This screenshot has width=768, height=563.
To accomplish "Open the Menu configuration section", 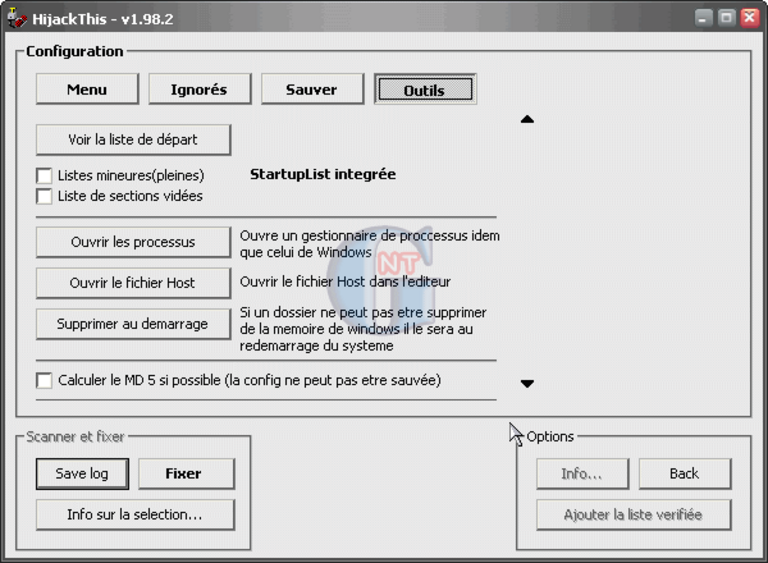I will tap(87, 89).
